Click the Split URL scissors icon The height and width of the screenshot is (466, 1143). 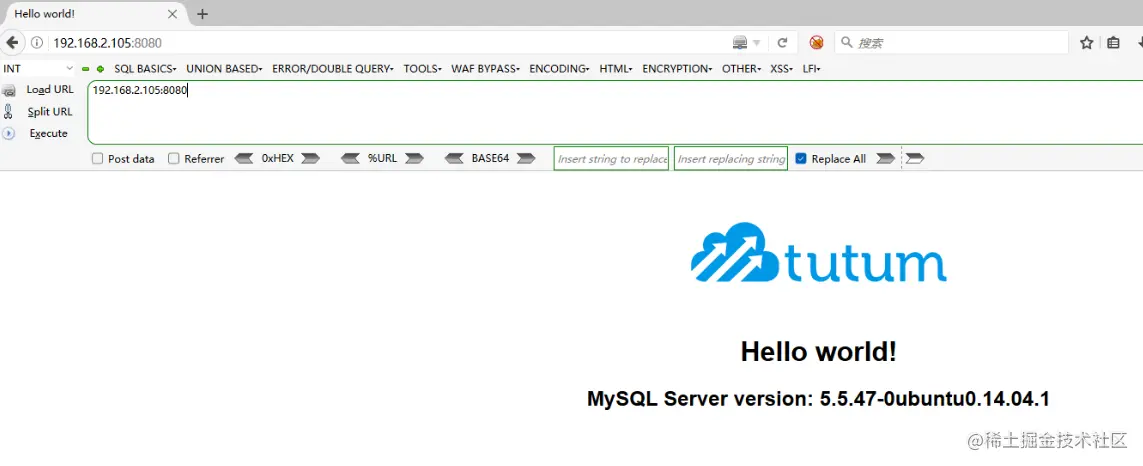pos(8,112)
